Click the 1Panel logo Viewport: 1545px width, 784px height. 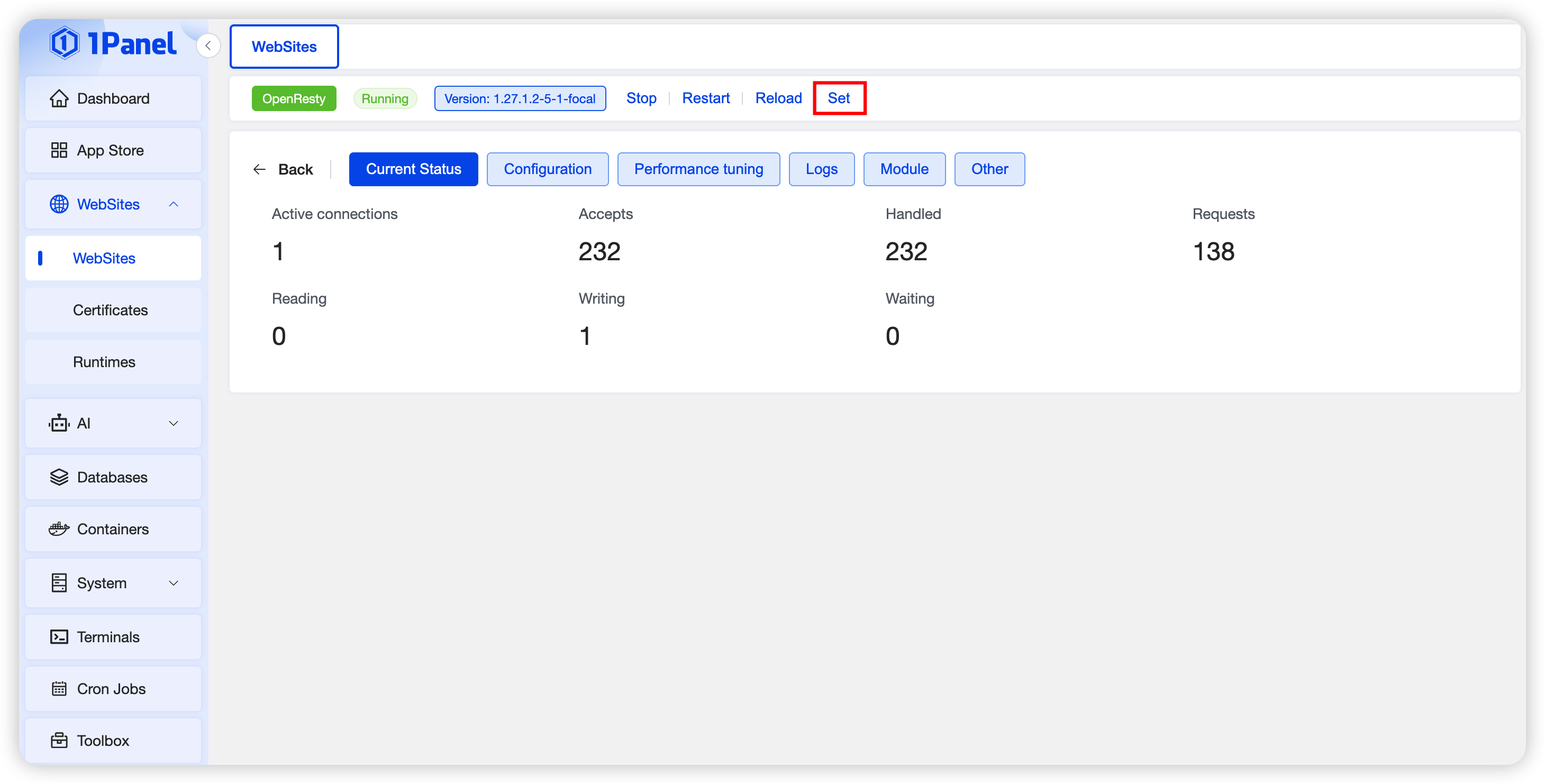click(113, 43)
